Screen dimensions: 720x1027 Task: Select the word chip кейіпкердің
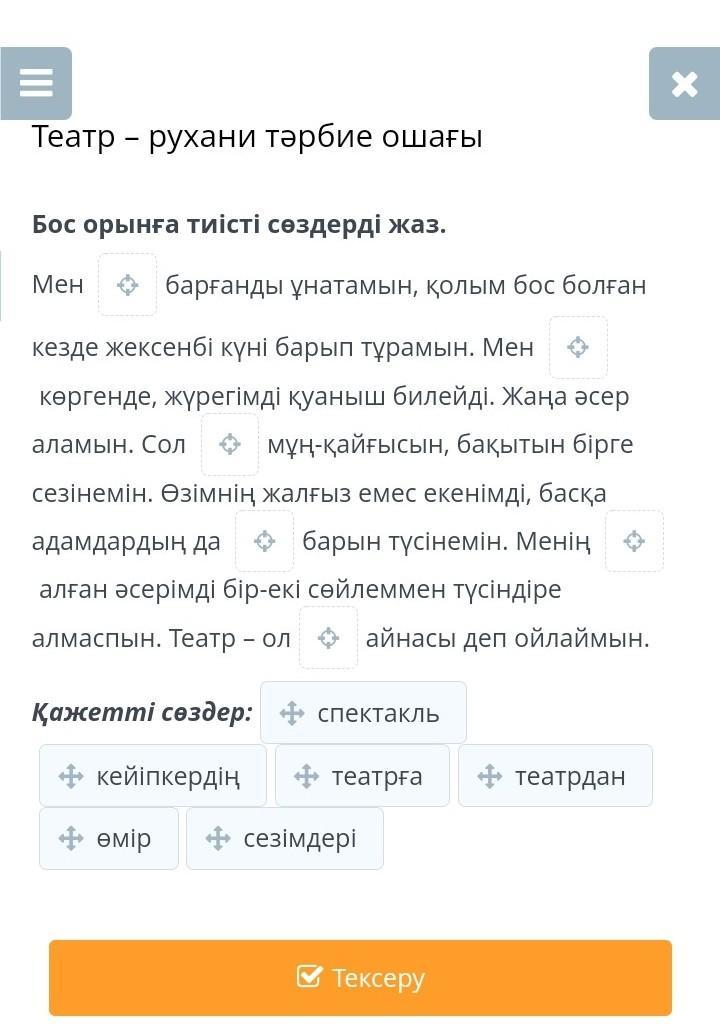(153, 776)
